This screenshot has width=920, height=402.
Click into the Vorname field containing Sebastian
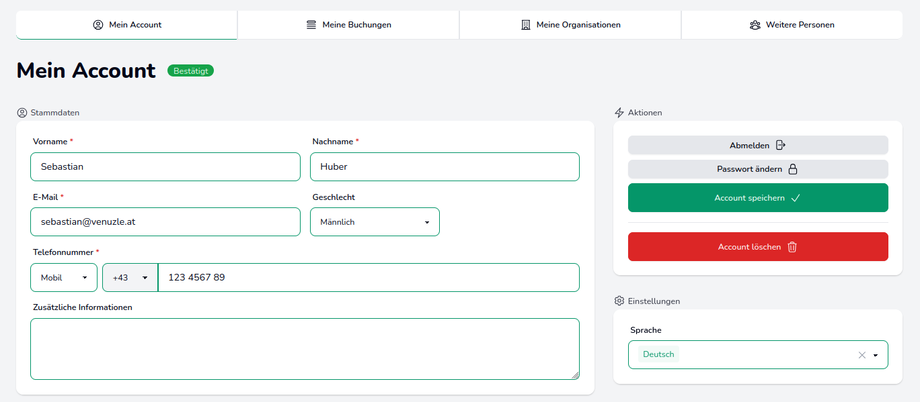point(165,167)
